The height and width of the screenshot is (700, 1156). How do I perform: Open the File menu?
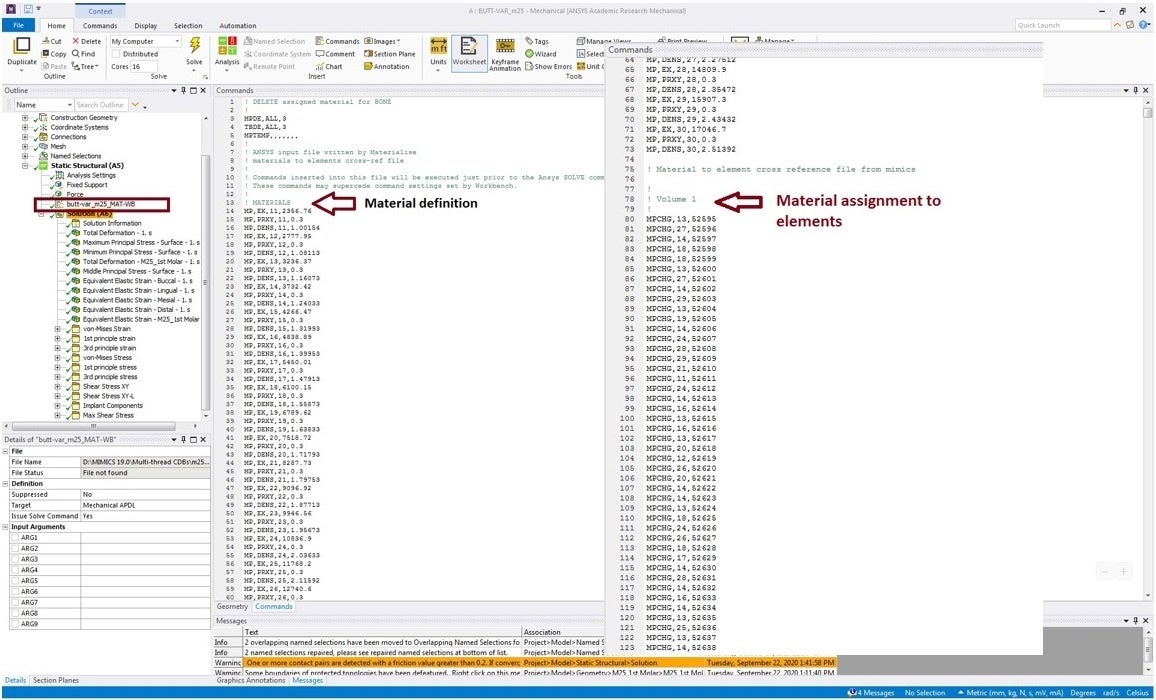[x=18, y=26]
